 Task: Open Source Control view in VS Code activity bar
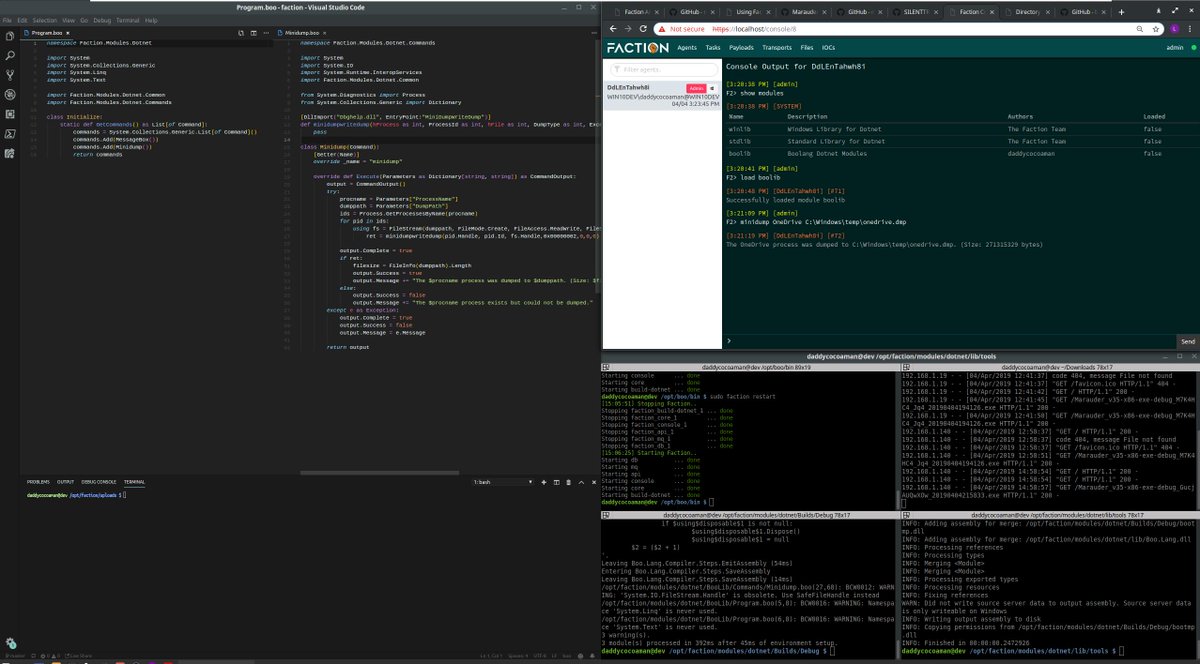[x=10, y=76]
